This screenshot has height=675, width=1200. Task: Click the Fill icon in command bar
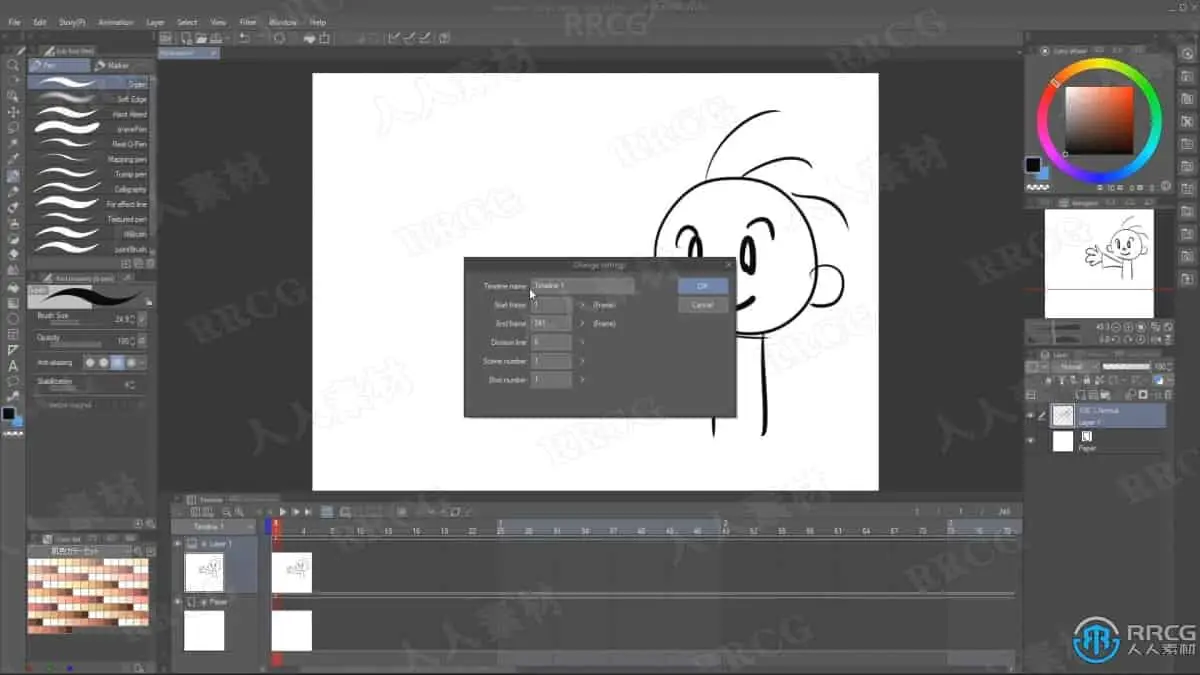(309, 38)
